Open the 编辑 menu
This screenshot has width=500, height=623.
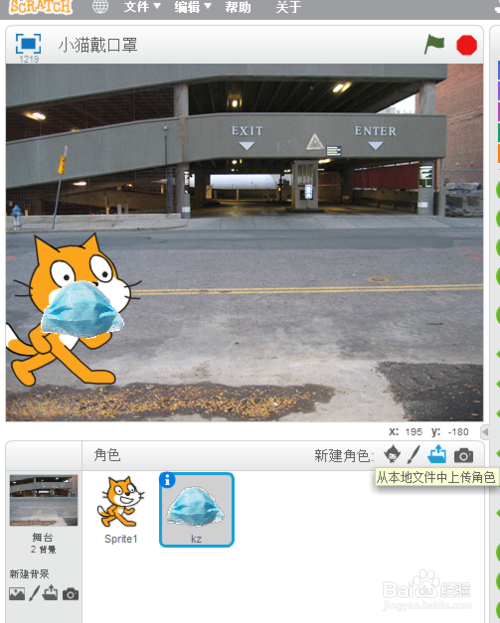click(193, 7)
